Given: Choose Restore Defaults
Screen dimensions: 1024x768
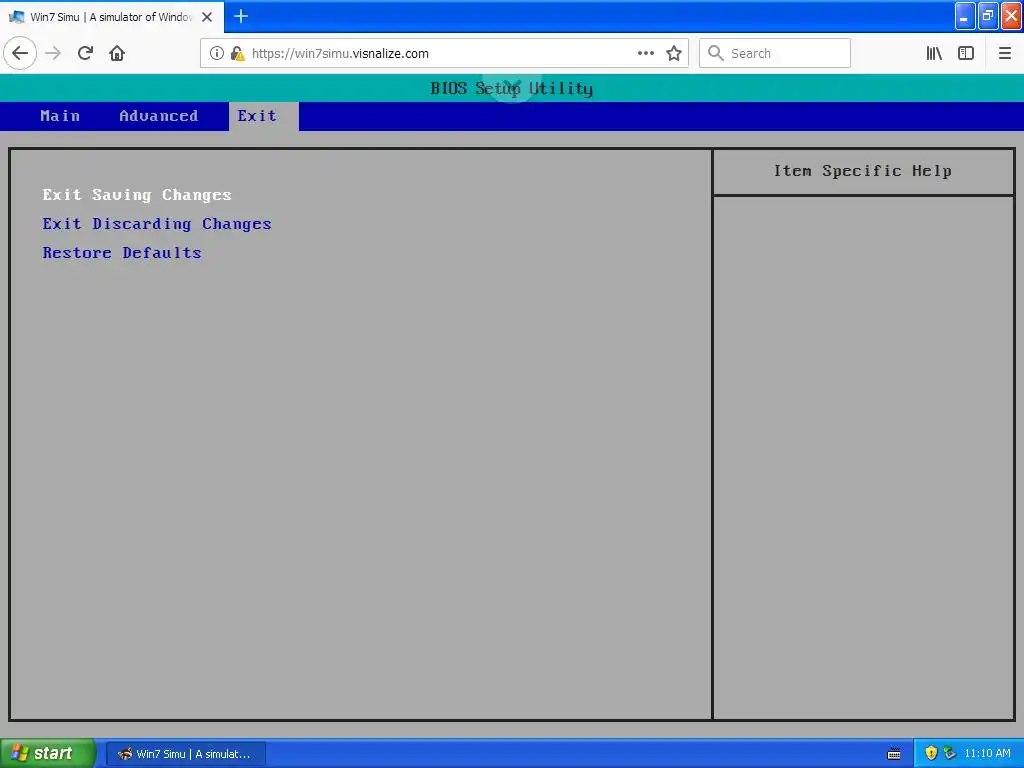Looking at the screenshot, I should point(122,253).
